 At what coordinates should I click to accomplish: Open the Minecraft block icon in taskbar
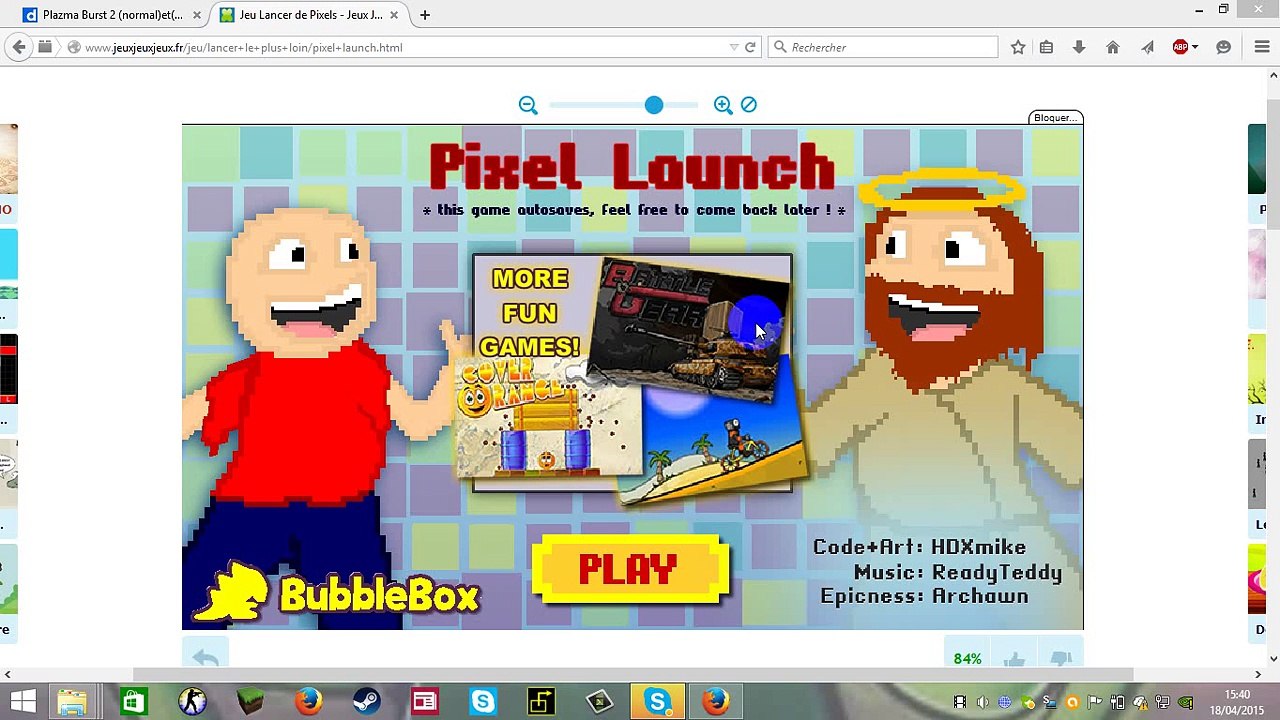(x=250, y=701)
